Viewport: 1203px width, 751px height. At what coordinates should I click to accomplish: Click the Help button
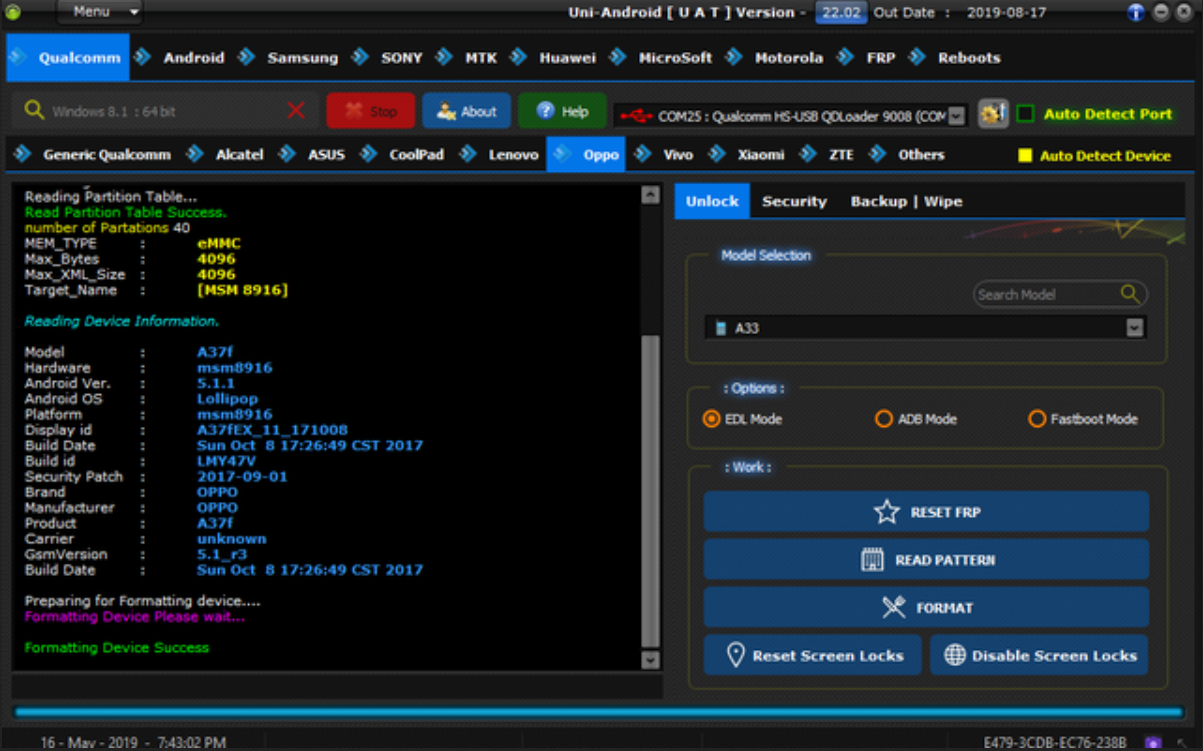(x=562, y=111)
